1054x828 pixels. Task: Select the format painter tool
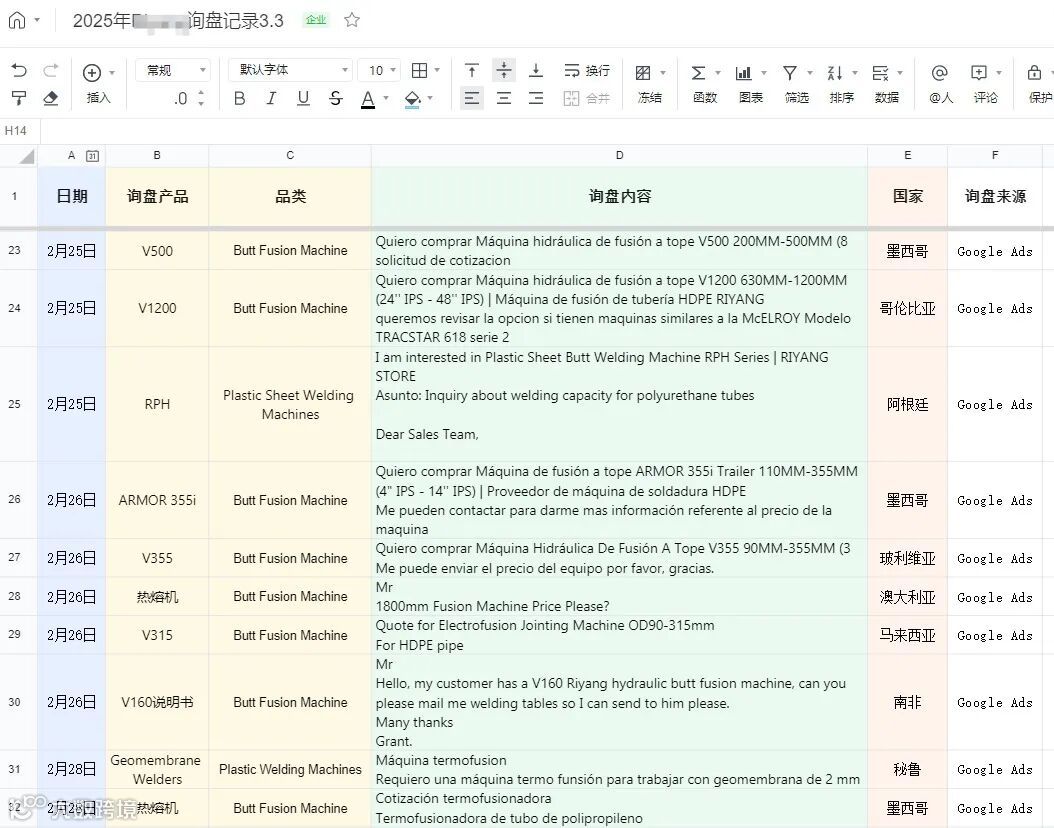[x=19, y=98]
